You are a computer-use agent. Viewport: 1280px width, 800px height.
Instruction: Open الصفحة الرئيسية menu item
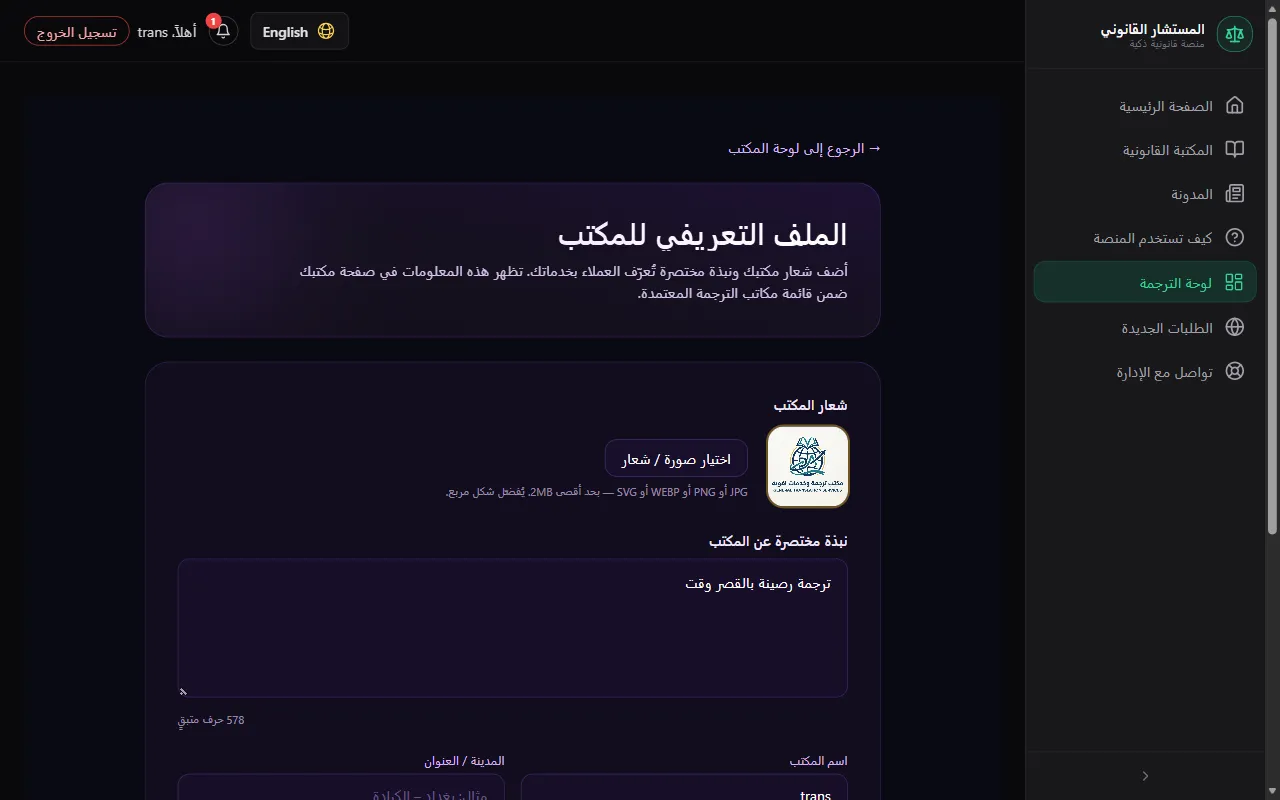pos(1145,105)
